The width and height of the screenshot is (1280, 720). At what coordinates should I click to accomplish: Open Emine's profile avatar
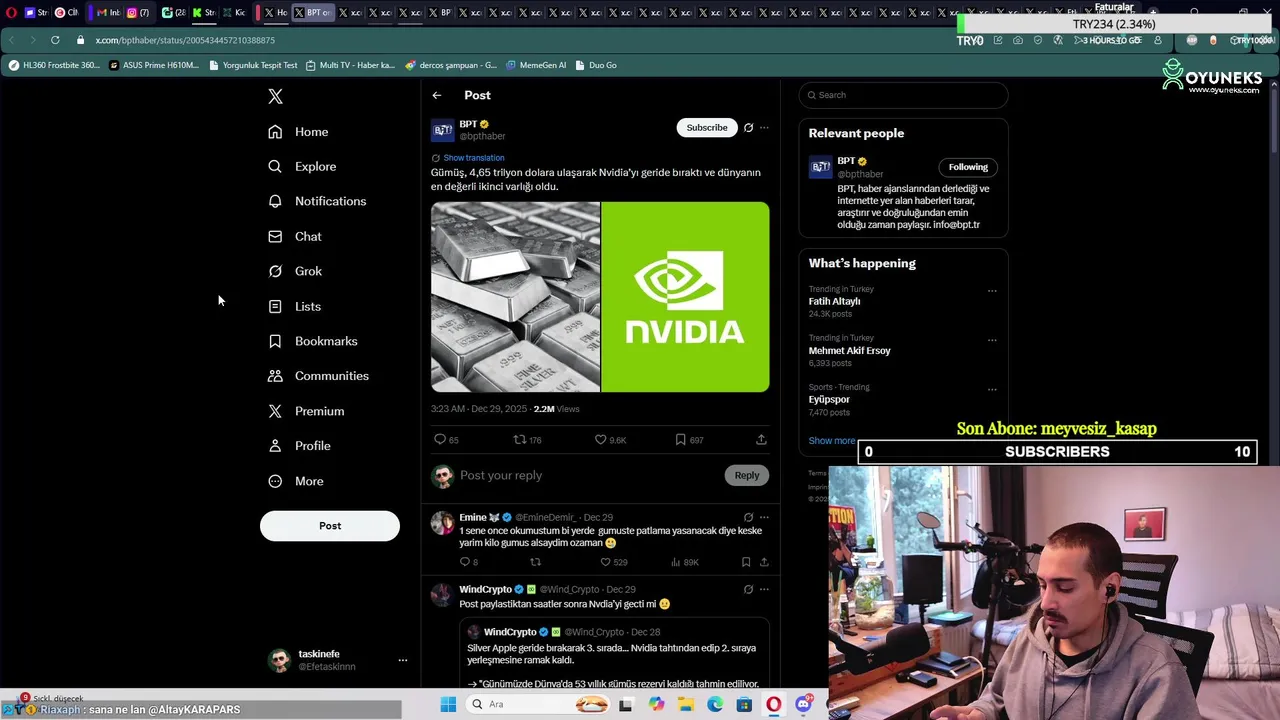[442, 523]
